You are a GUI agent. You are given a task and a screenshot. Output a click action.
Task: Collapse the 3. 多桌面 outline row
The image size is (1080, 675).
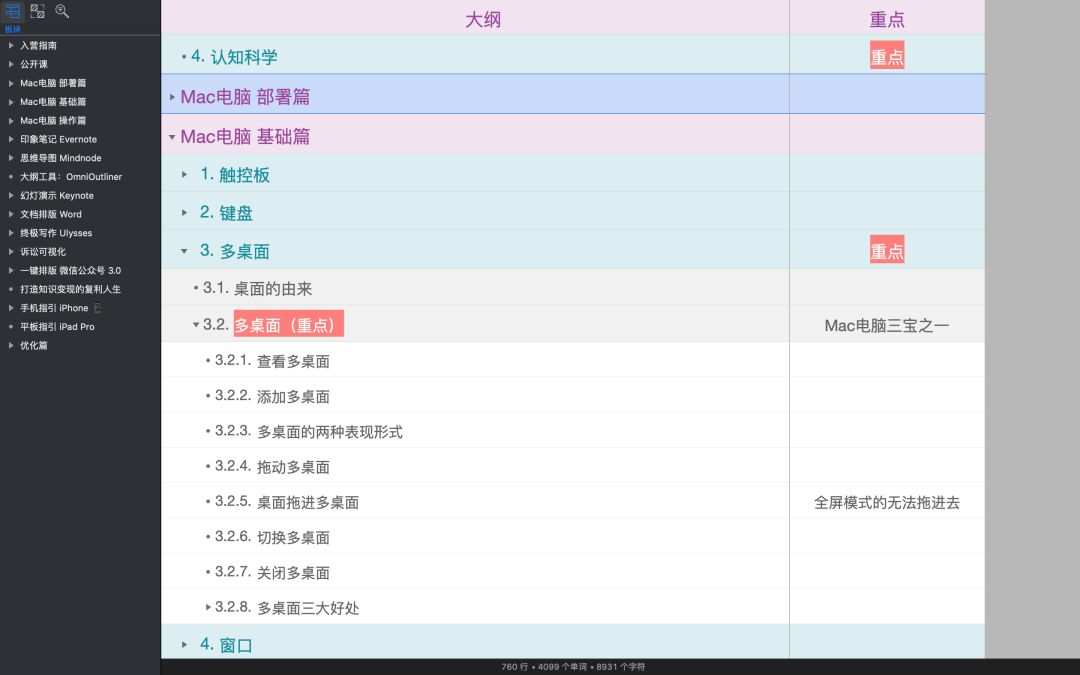click(x=185, y=251)
